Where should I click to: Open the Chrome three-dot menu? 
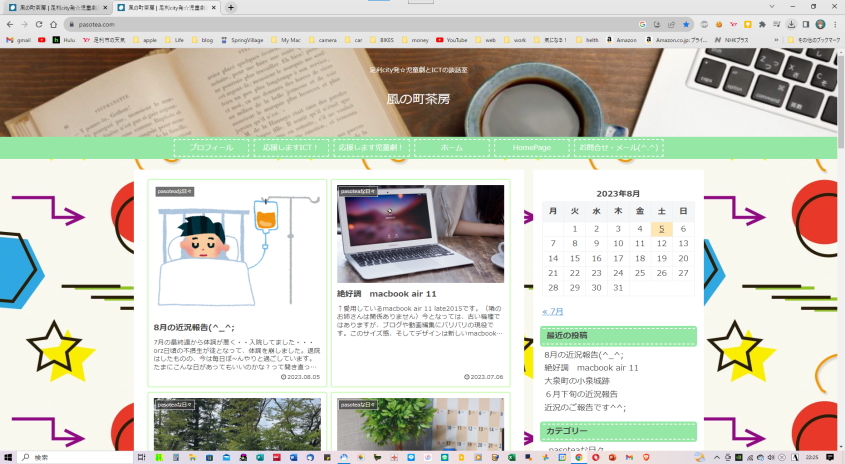834,24
